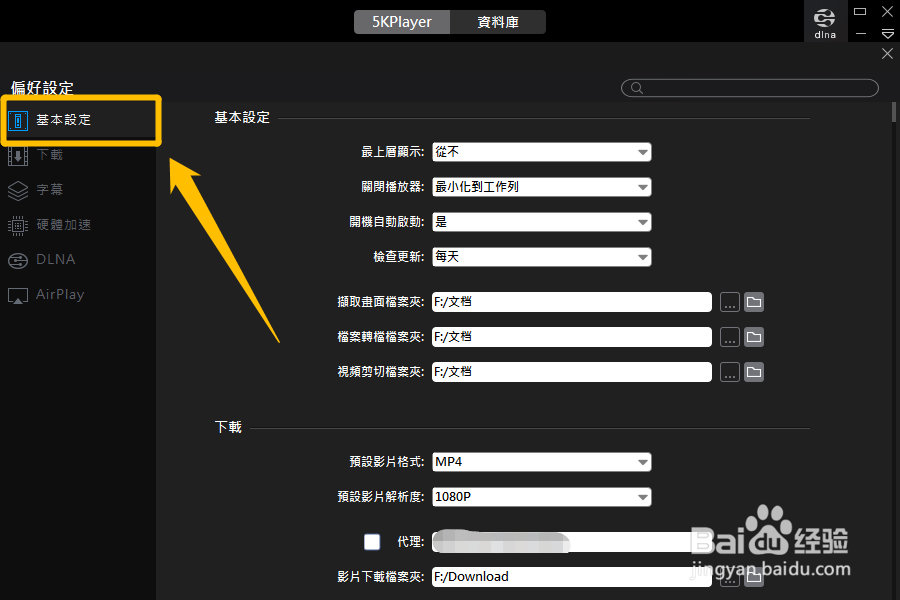
Task: Switch to the 資料庫 tab
Action: point(498,22)
